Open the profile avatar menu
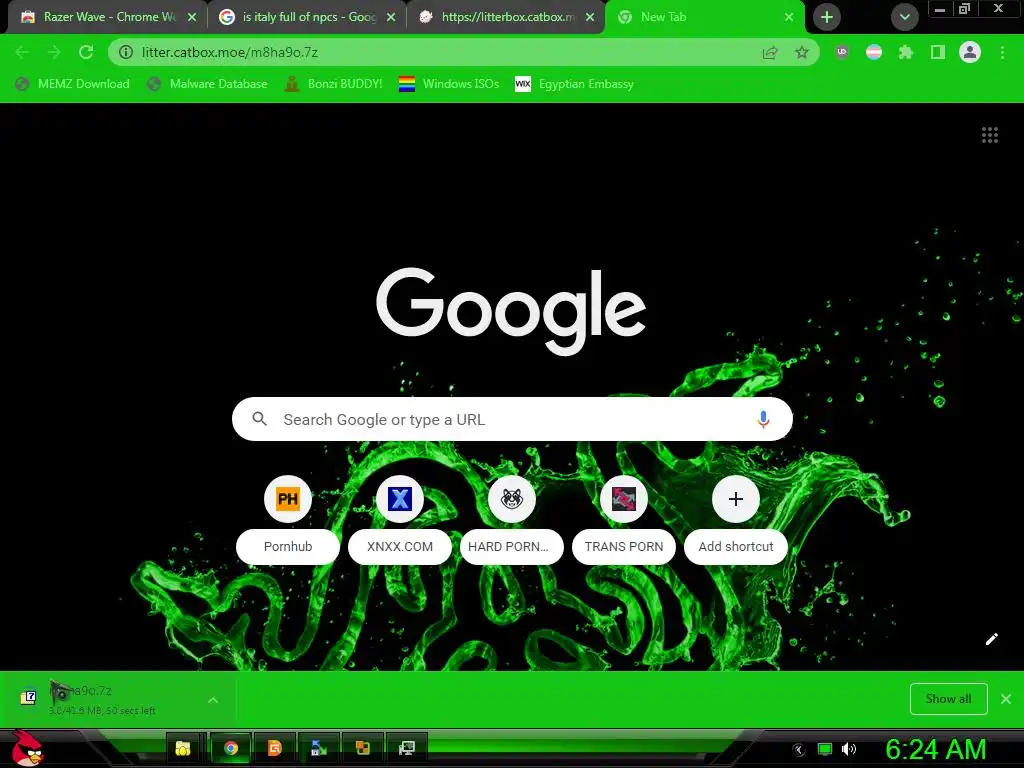This screenshot has width=1024, height=768. coord(970,52)
